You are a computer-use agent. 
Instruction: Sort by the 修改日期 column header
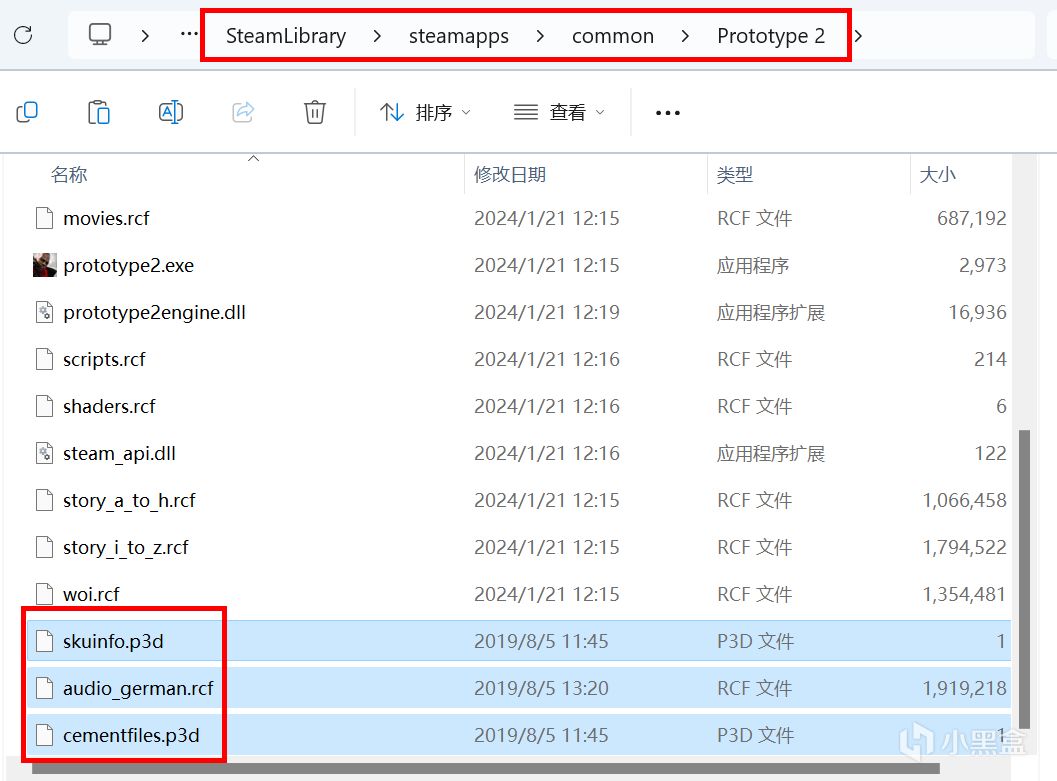click(x=510, y=175)
